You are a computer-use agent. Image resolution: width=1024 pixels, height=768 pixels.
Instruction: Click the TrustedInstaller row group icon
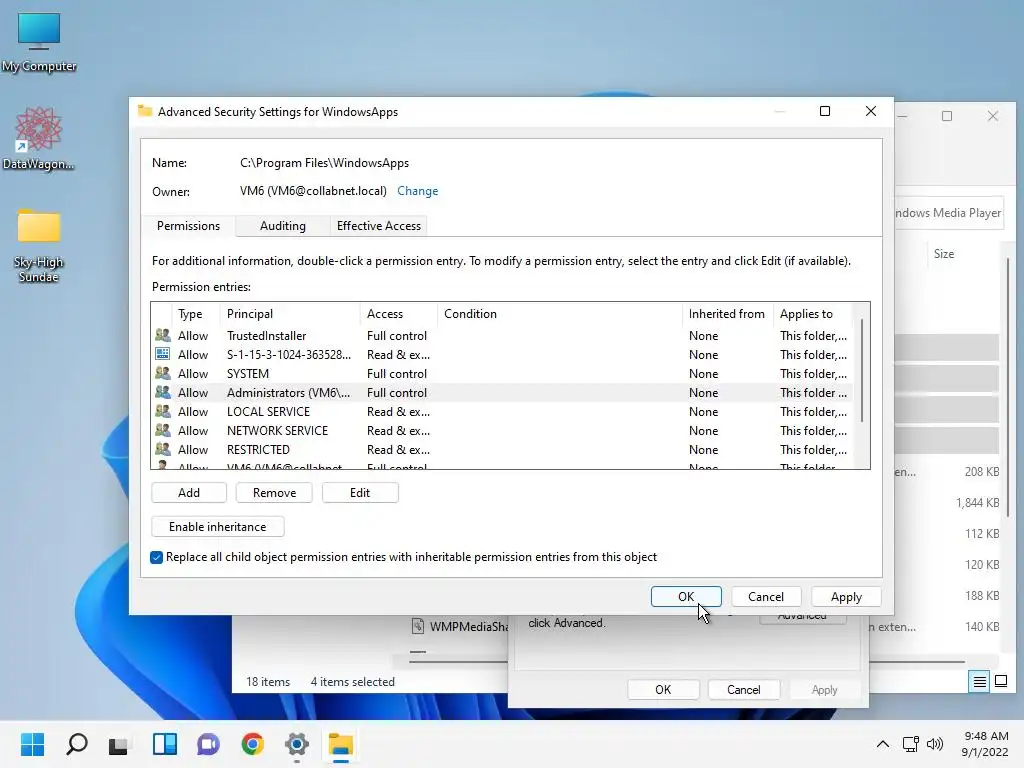point(163,336)
